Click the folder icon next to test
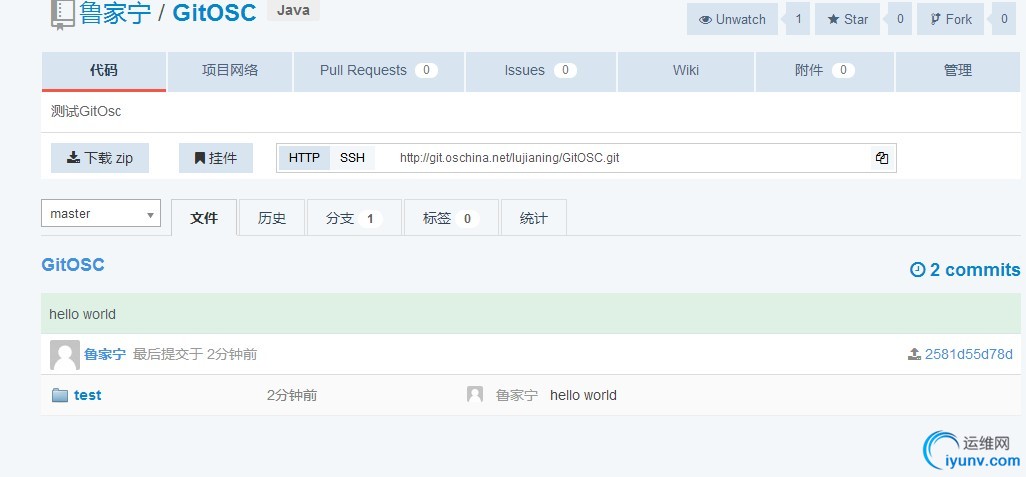This screenshot has height=477, width=1026. coord(60,395)
